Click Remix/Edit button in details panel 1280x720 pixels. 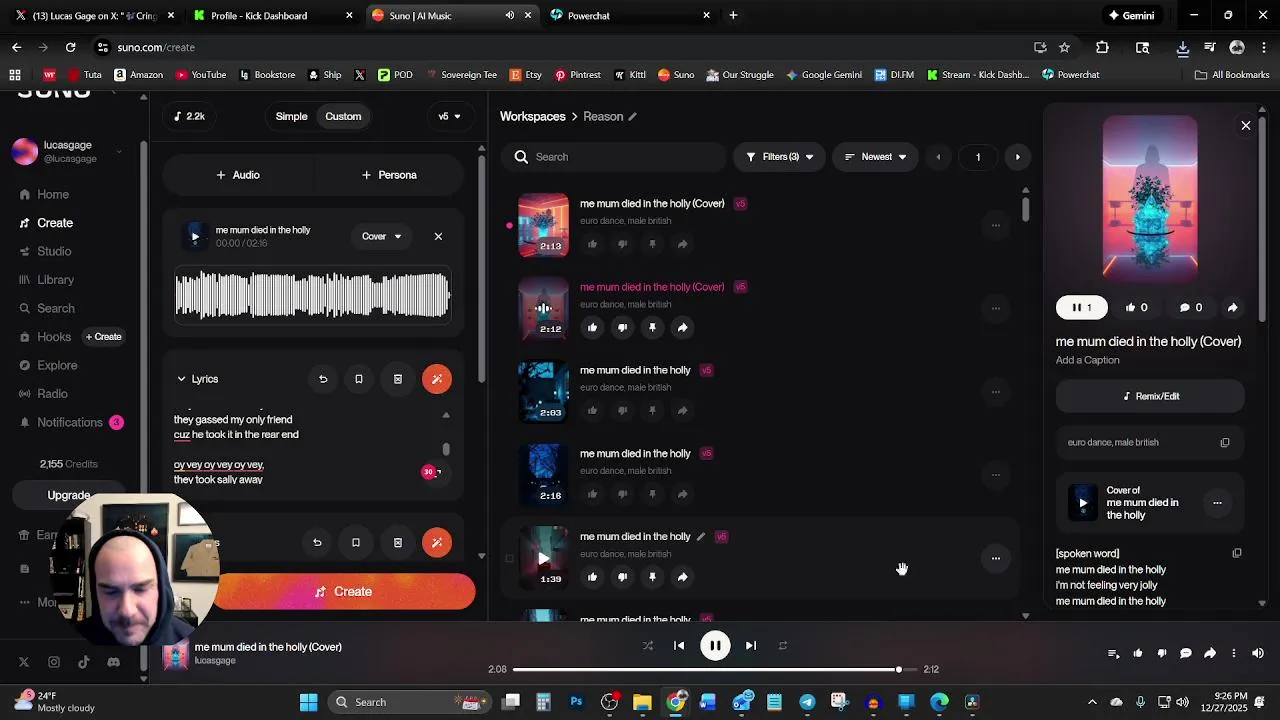[1150, 396]
